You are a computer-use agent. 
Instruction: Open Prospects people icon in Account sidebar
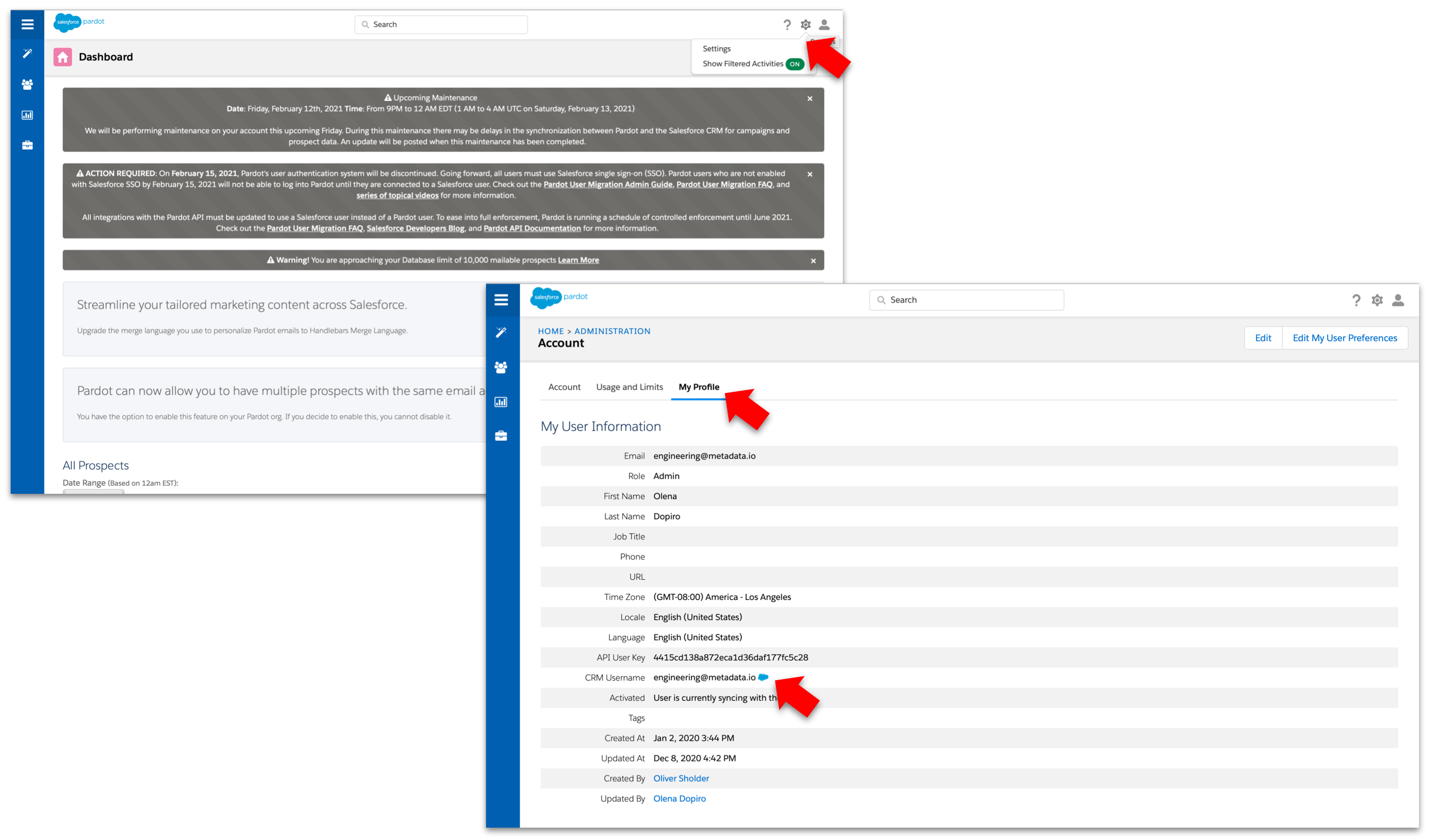coord(501,367)
